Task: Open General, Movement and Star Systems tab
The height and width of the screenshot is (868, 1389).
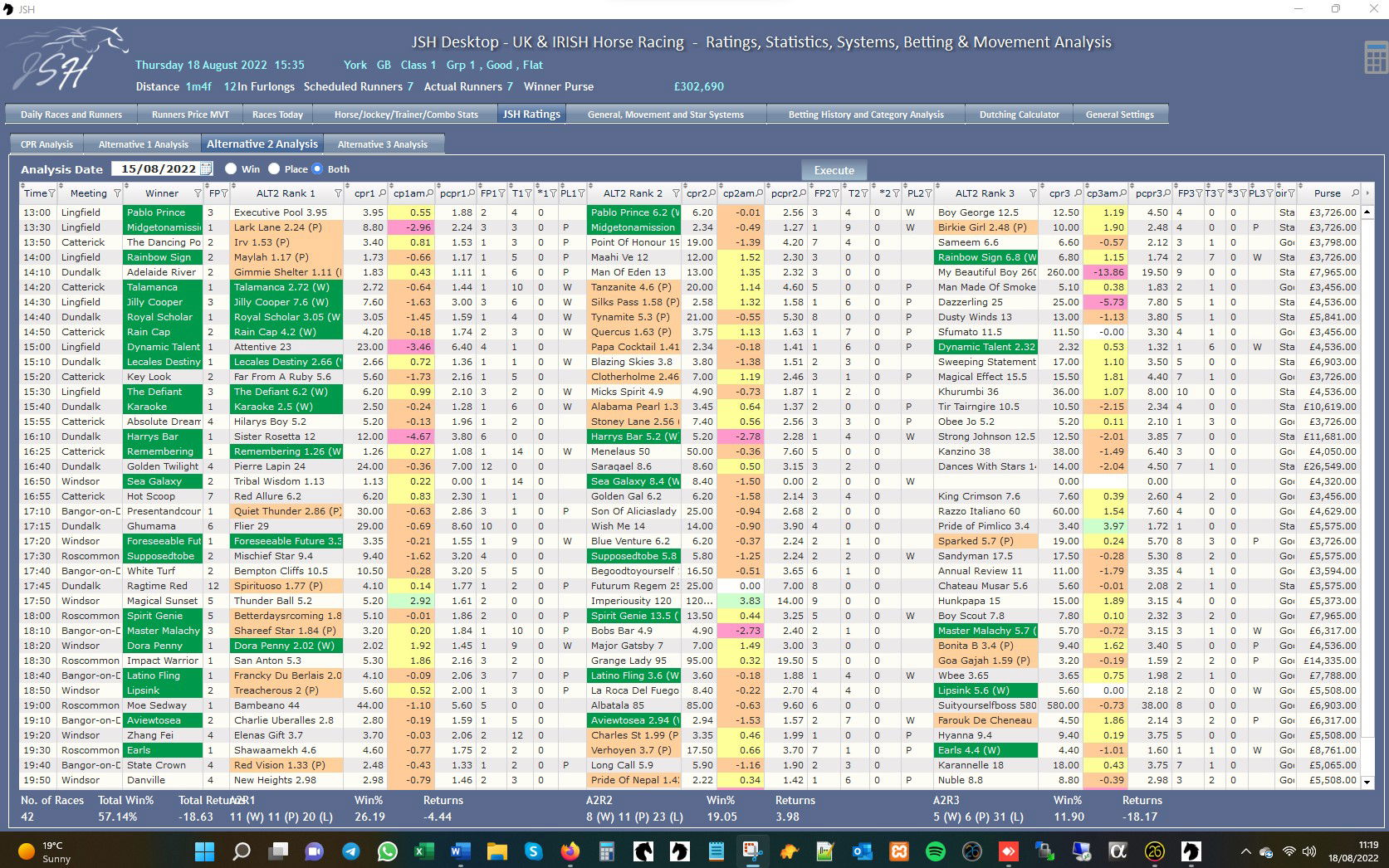Action: pos(666,115)
